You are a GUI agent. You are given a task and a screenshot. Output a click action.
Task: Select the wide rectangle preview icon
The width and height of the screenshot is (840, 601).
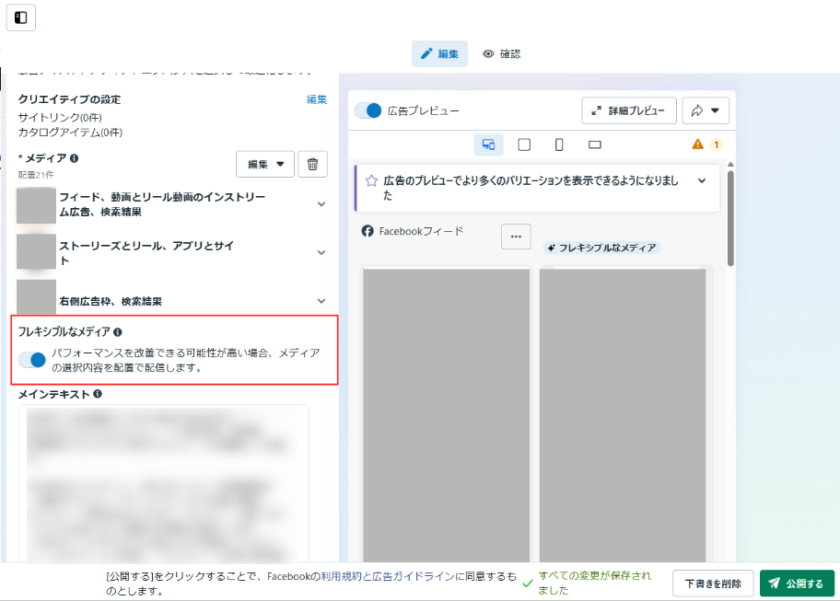pyautogui.click(x=595, y=145)
